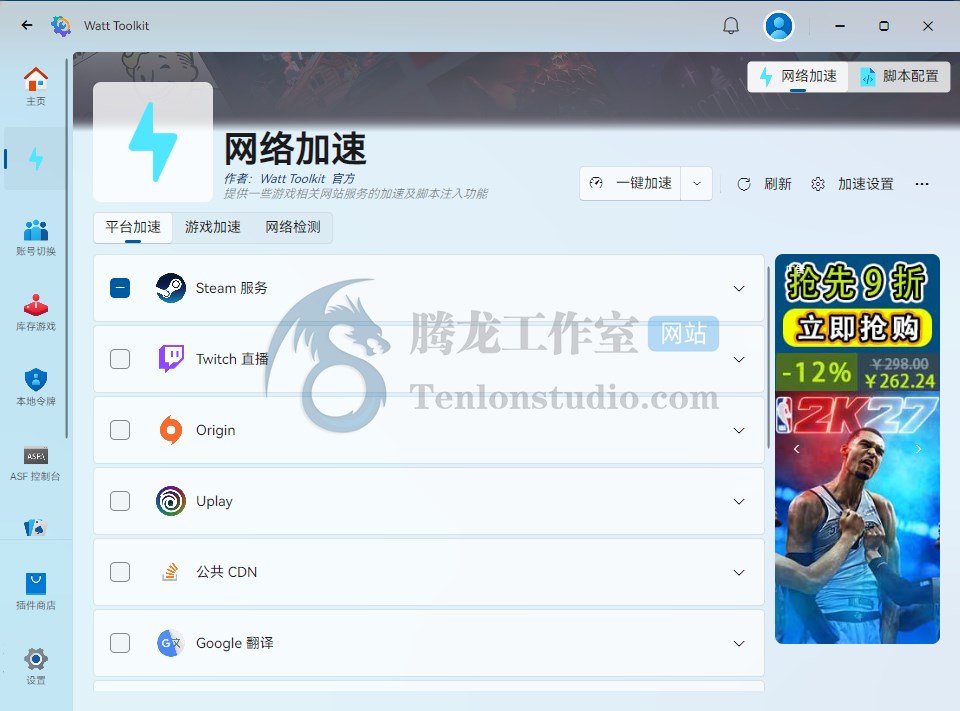Click the 刷新 refresh button
The height and width of the screenshot is (711, 960).
point(764,184)
